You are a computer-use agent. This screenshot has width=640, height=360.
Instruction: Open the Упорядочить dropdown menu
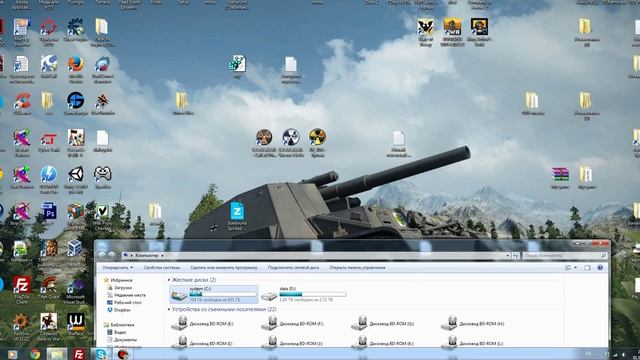click(118, 268)
